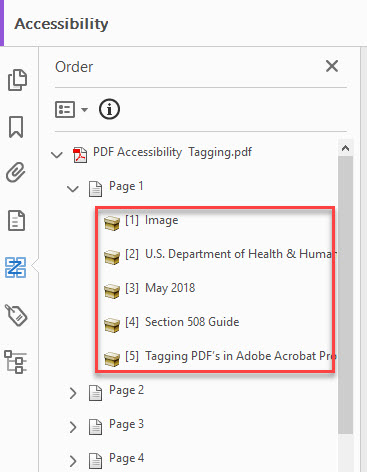Expand the Page 3 node
The image size is (367, 472).
[x=73, y=427]
